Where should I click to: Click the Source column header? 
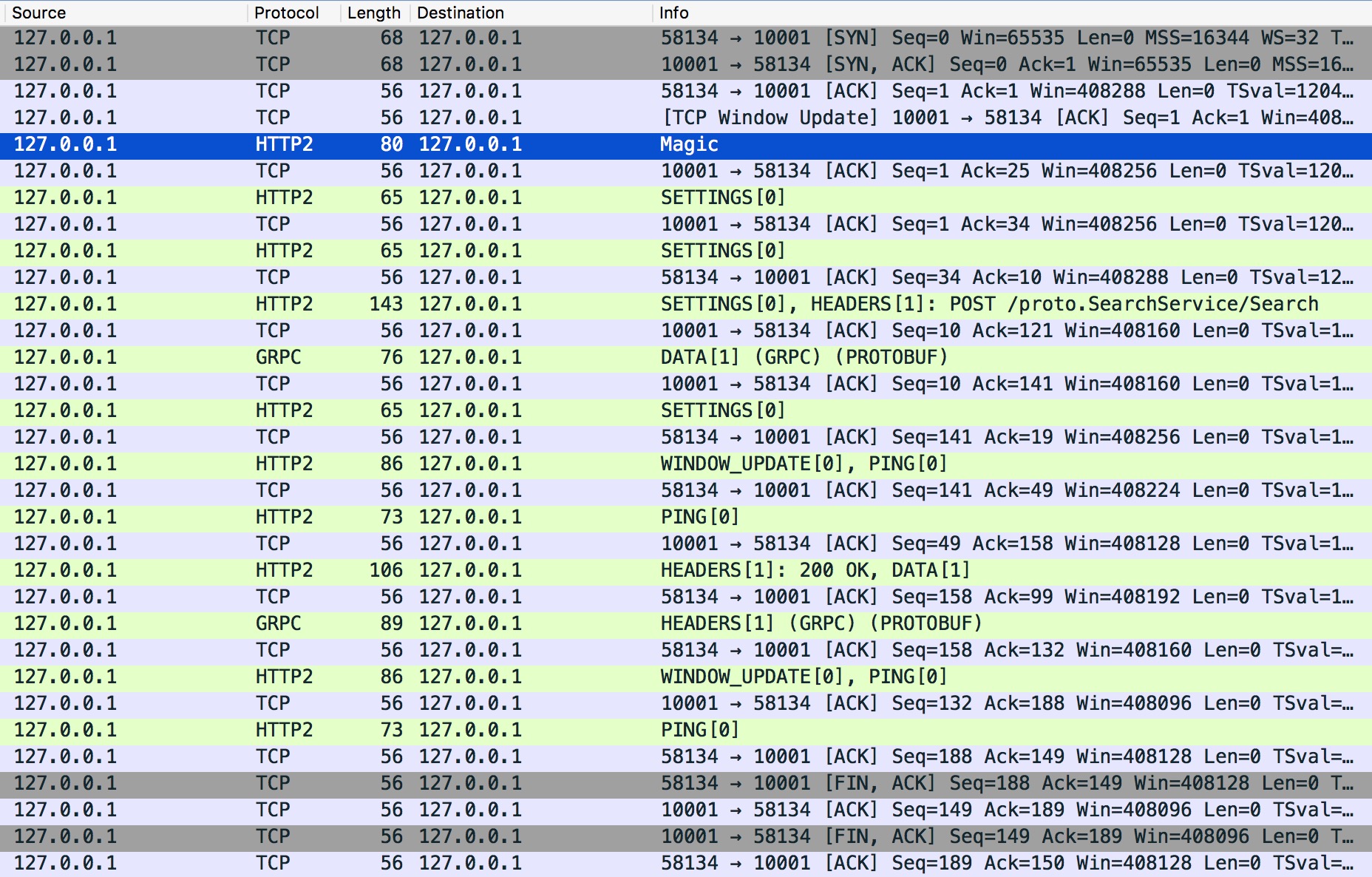coord(39,13)
